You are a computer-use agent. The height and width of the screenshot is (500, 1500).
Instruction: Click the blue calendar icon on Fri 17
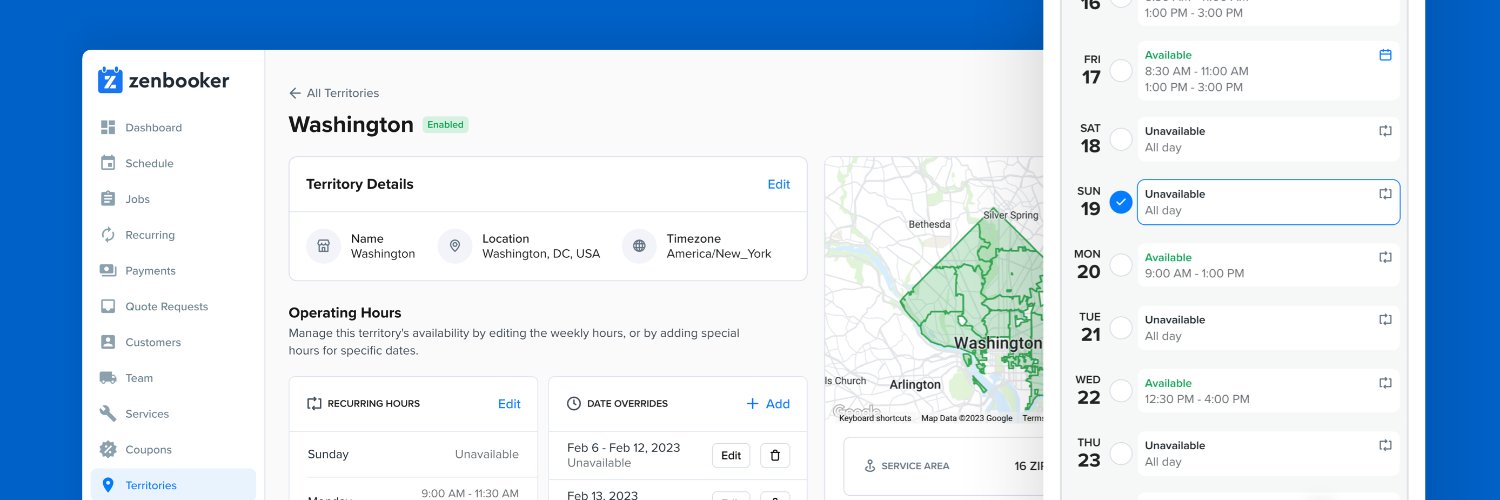click(x=1385, y=55)
